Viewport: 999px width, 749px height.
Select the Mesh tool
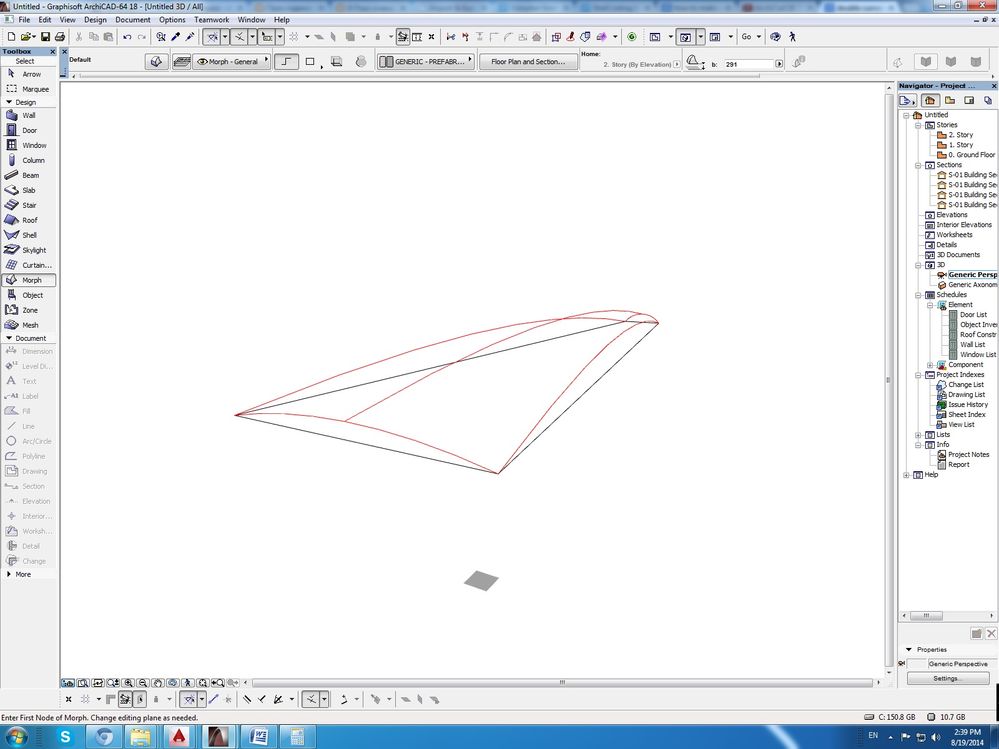tap(29, 325)
